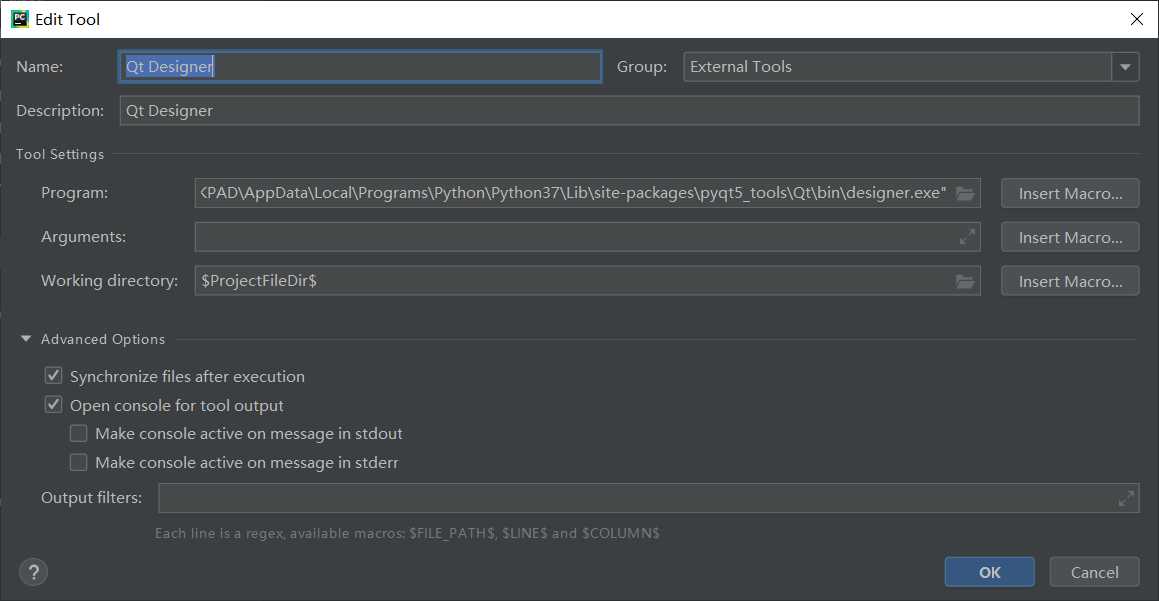This screenshot has width=1159, height=601.
Task: Browse for the Program file via its folder icon
Action: click(x=965, y=194)
